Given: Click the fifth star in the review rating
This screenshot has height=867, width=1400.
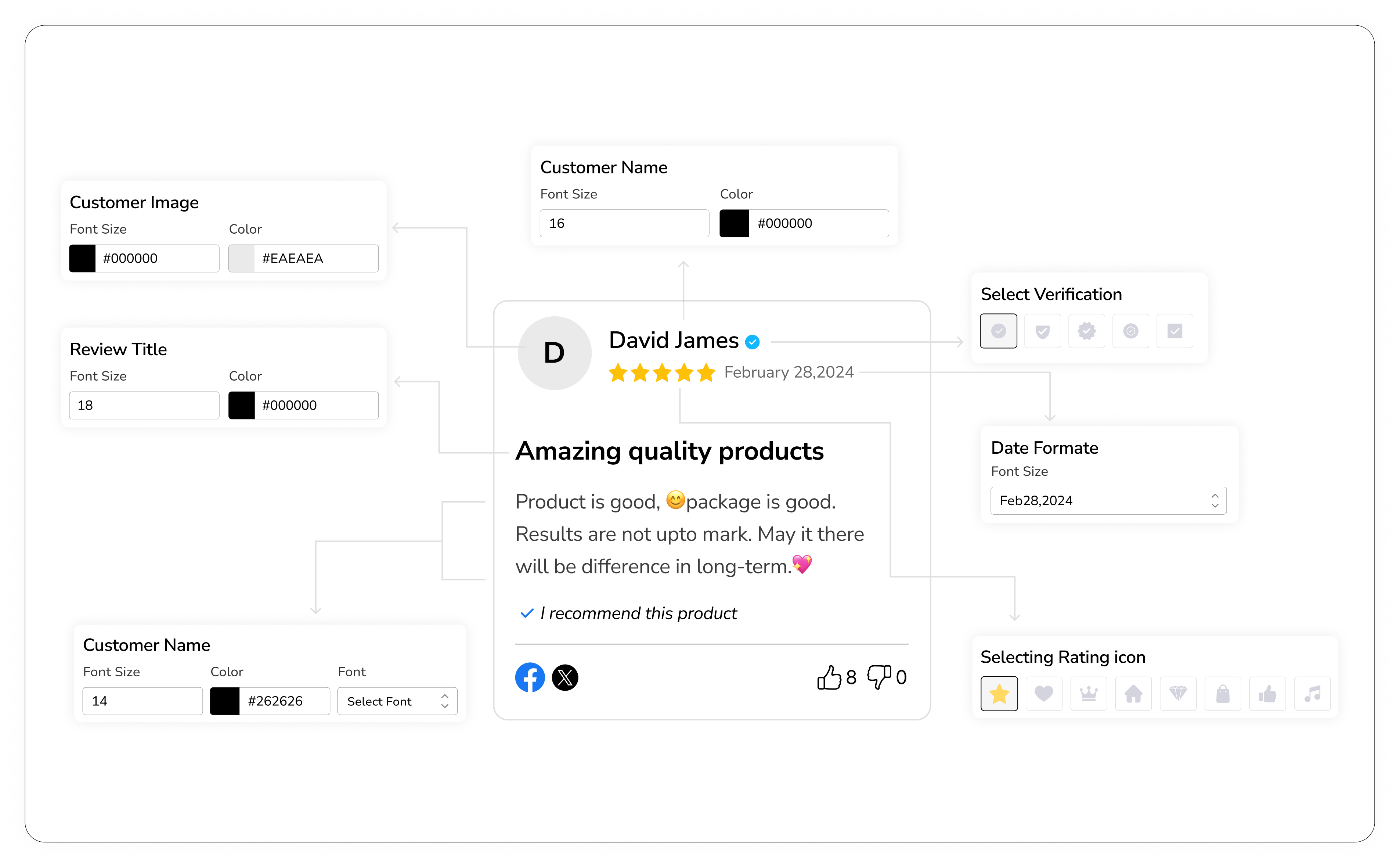Looking at the screenshot, I should pos(707,373).
